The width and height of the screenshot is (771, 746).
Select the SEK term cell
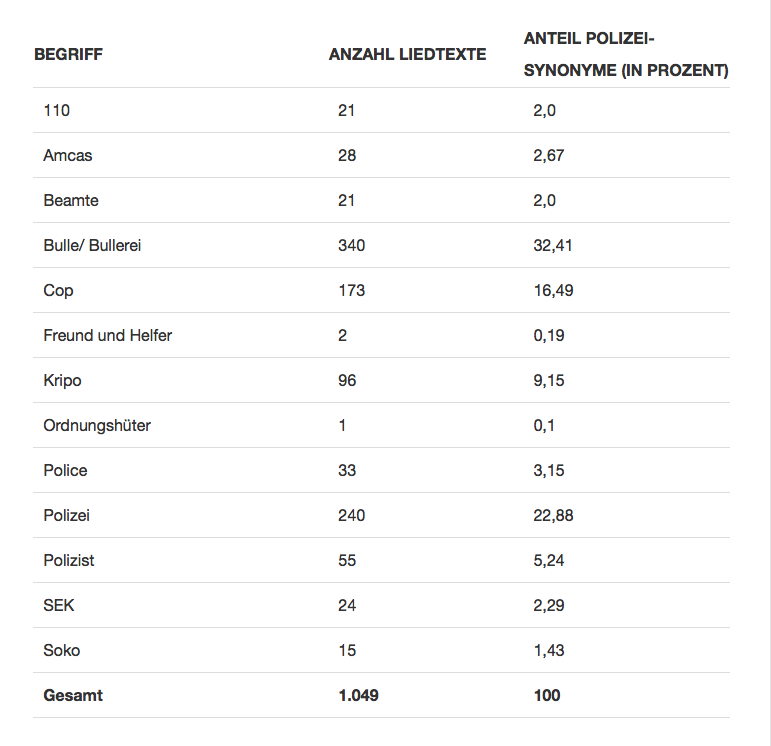(59, 605)
